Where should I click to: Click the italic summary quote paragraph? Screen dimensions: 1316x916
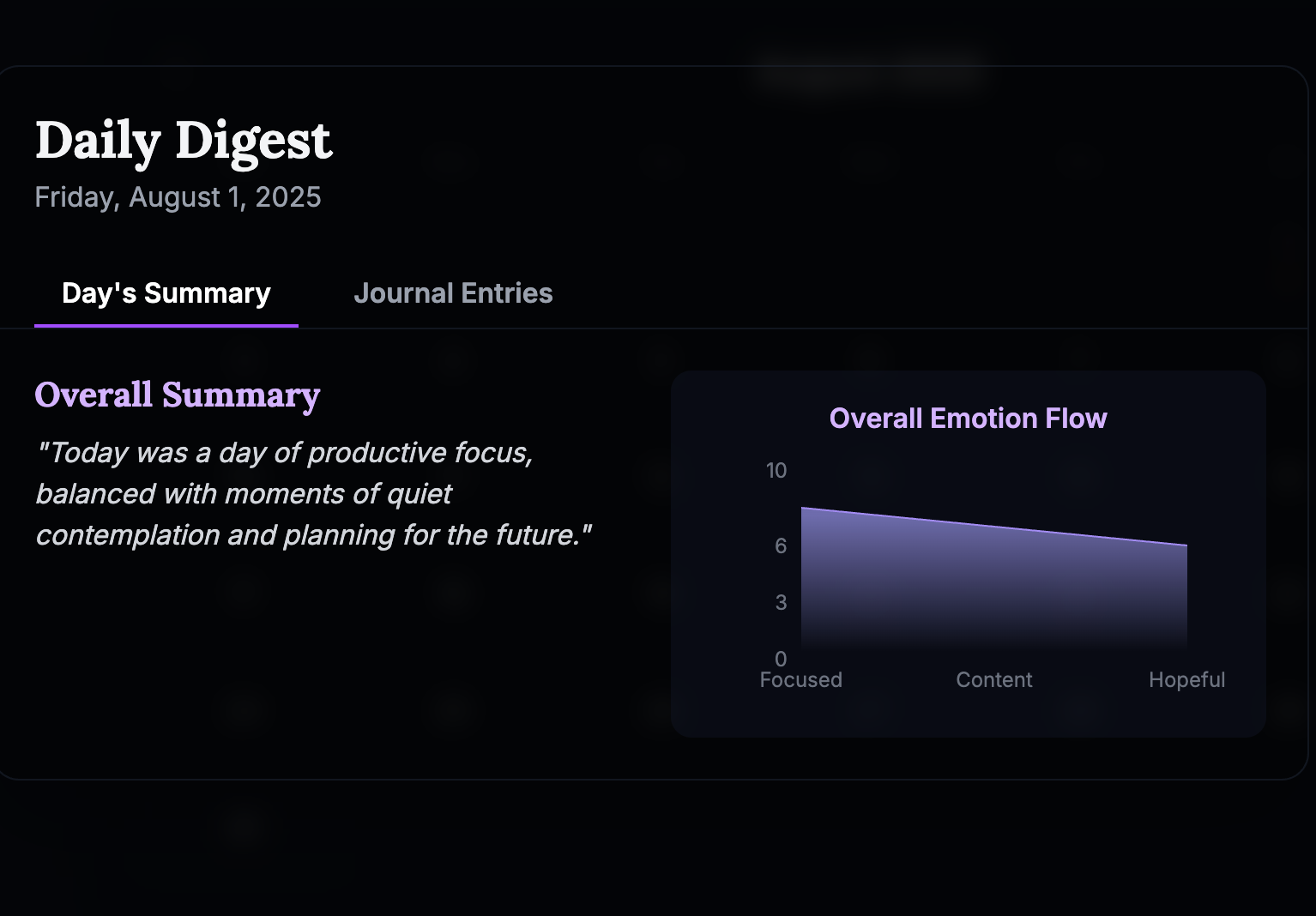[314, 494]
